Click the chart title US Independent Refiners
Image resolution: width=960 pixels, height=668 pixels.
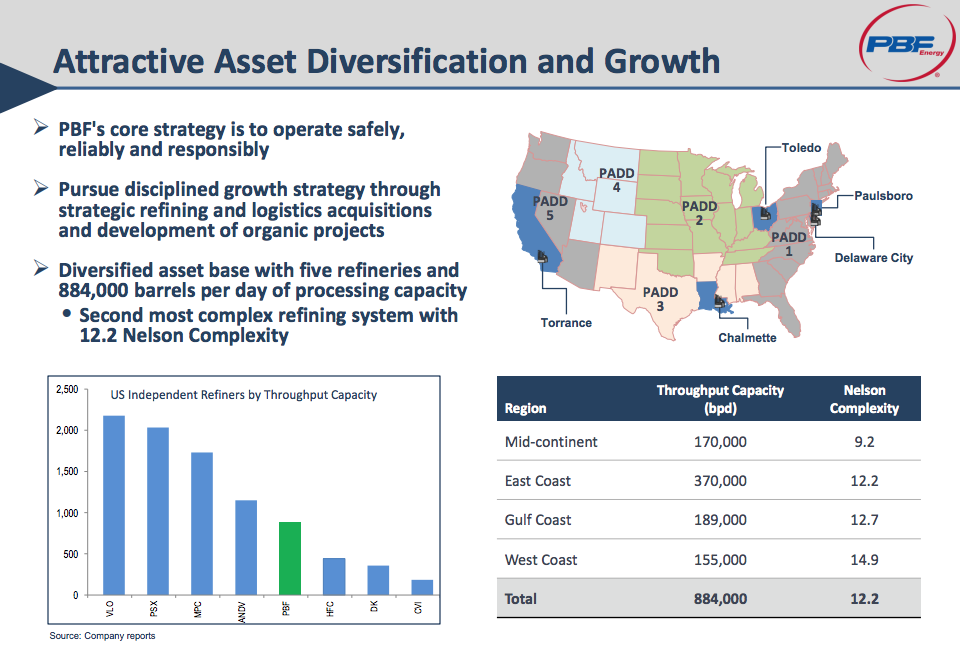[242, 395]
